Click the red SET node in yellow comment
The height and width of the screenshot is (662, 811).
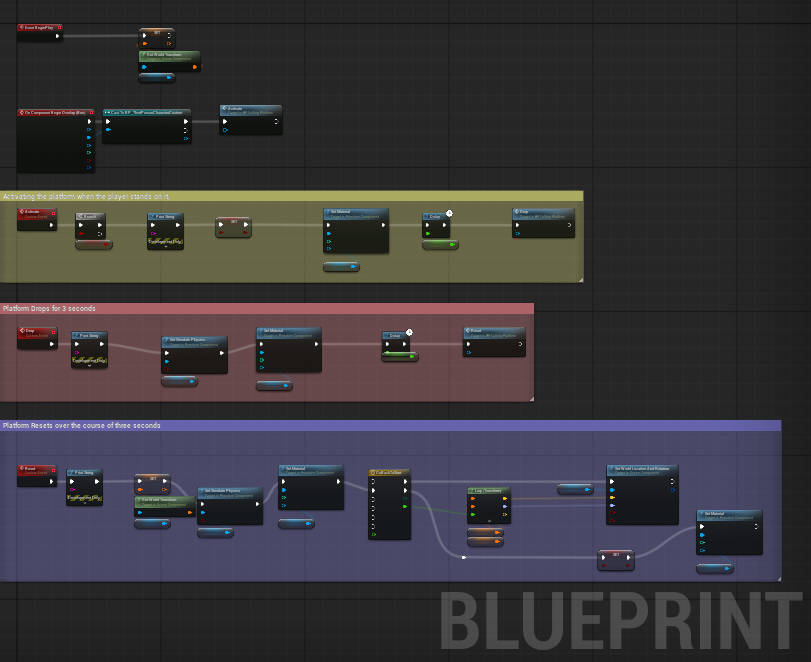pos(233,228)
